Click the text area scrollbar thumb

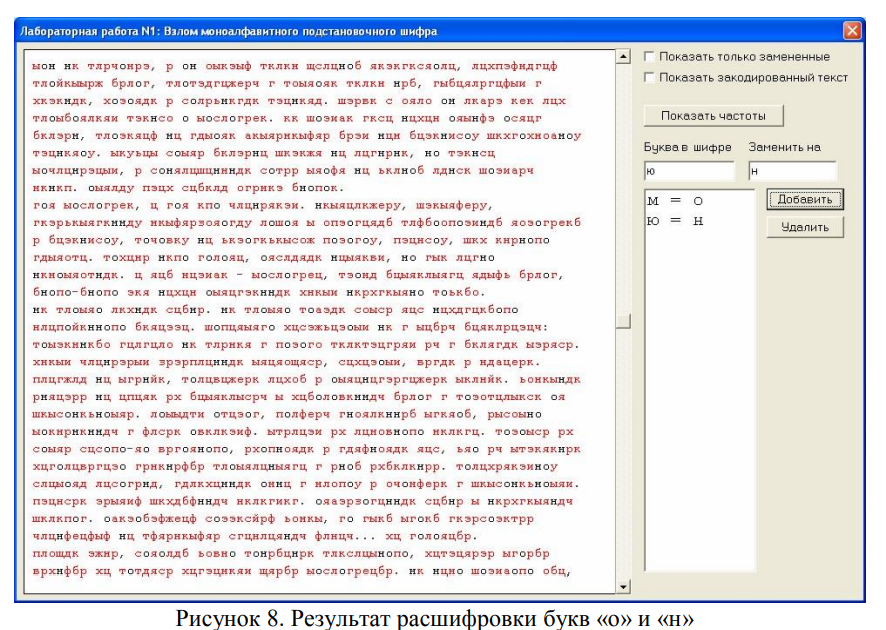(x=624, y=321)
